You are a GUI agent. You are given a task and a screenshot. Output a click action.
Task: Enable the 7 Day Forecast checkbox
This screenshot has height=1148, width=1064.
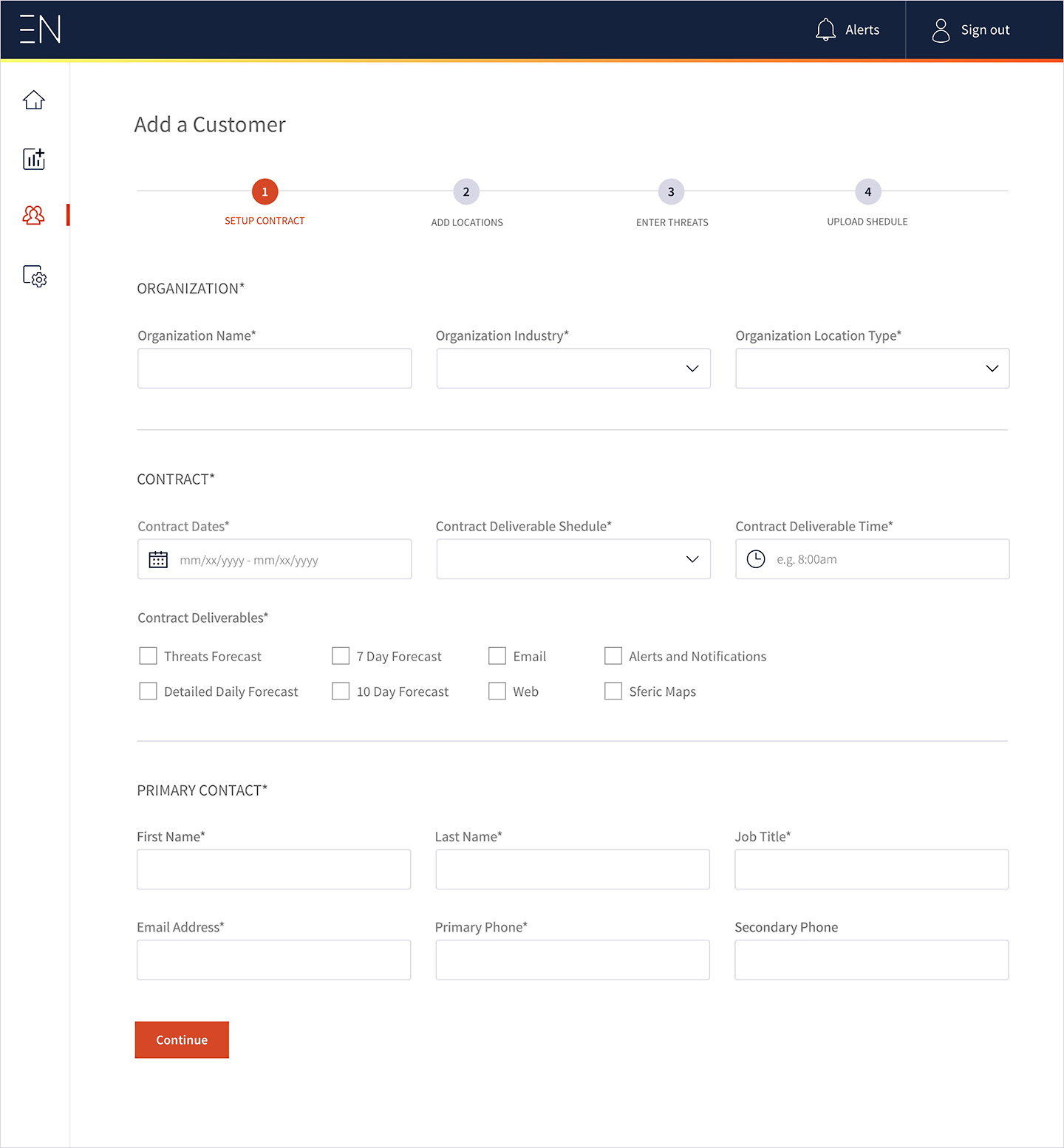(x=341, y=656)
